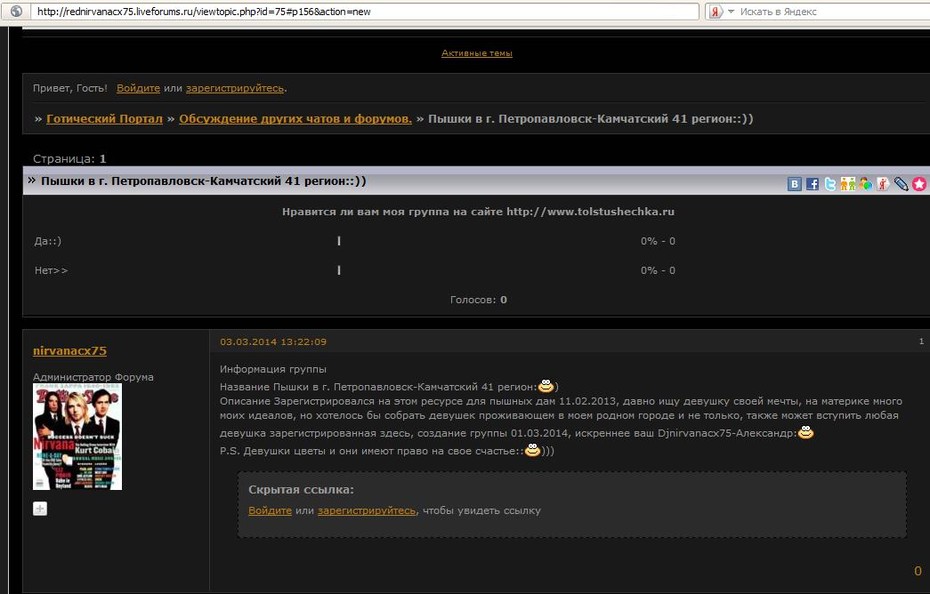Click the top зарегистрируйтесь registration link

click(x=235, y=88)
